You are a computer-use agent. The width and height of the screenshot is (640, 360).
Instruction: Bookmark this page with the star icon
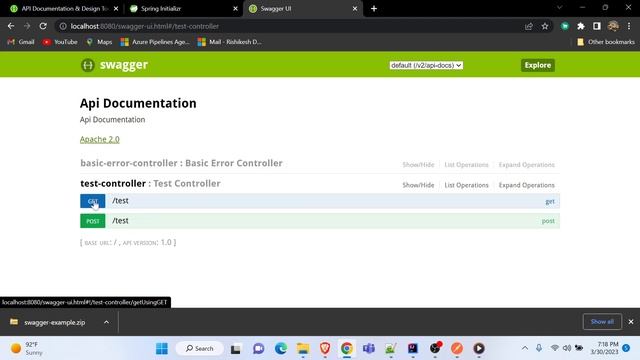(545, 26)
